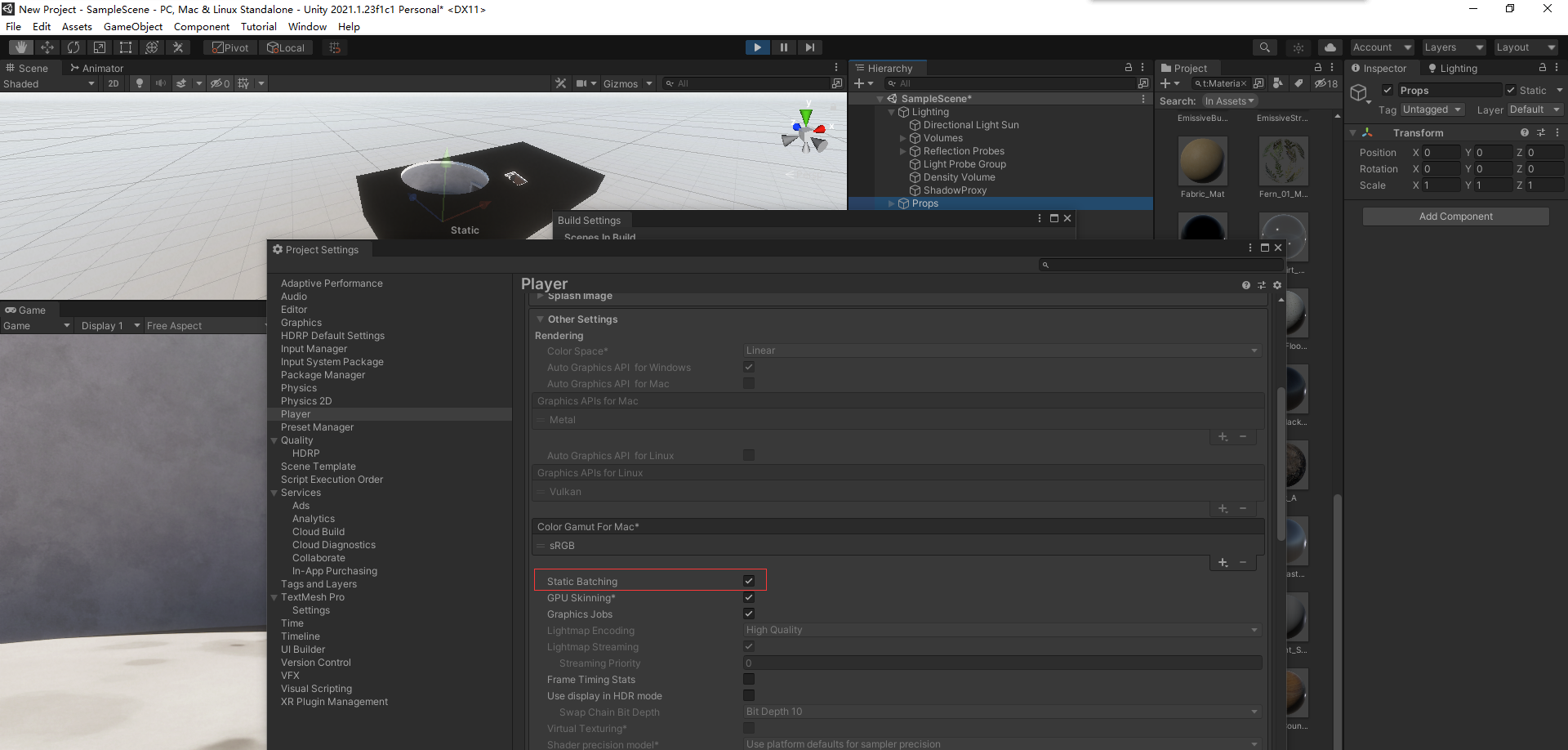Open Graphics in Project Settings list

[x=301, y=323]
